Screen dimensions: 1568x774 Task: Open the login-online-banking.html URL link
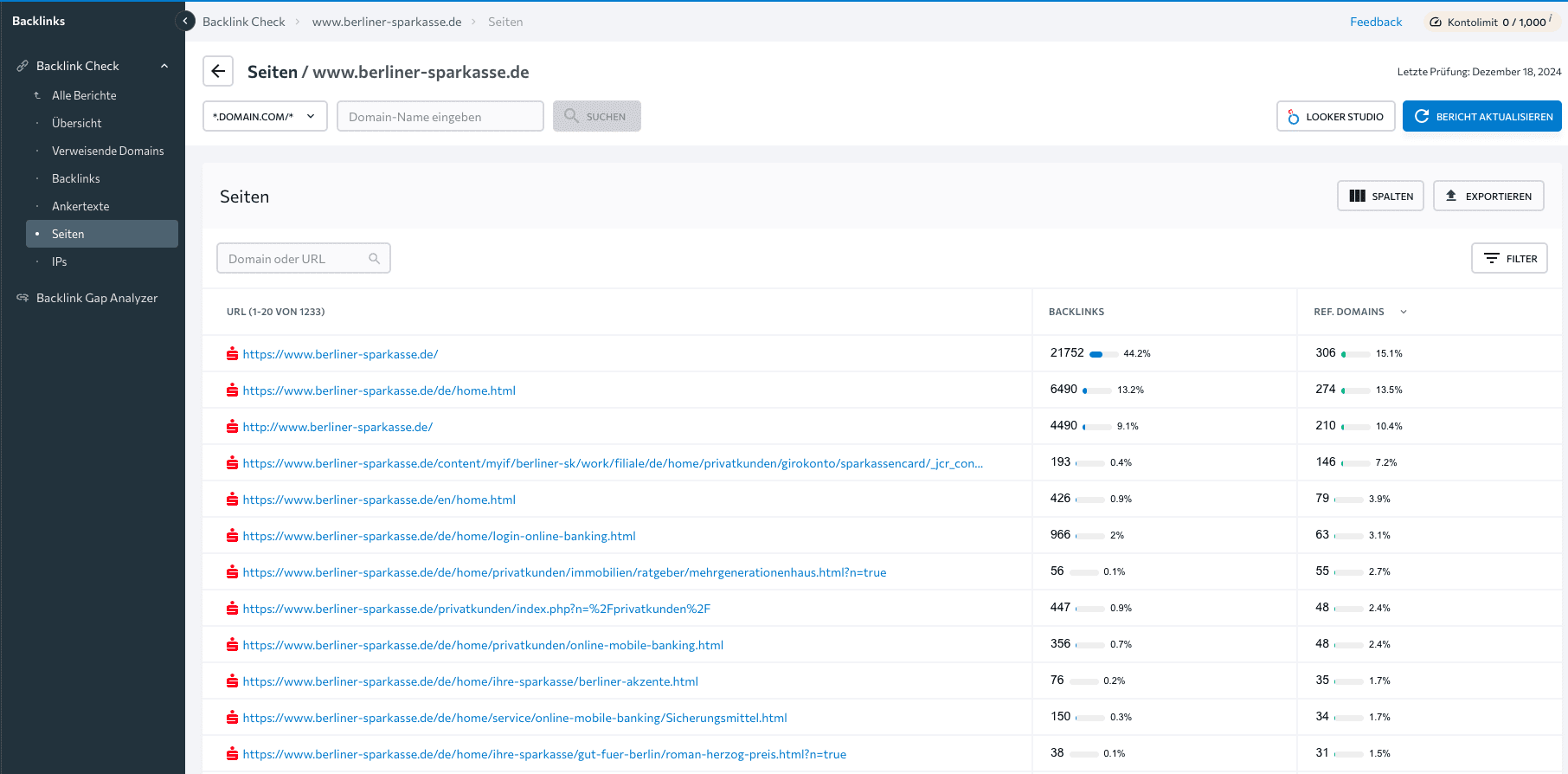point(440,536)
